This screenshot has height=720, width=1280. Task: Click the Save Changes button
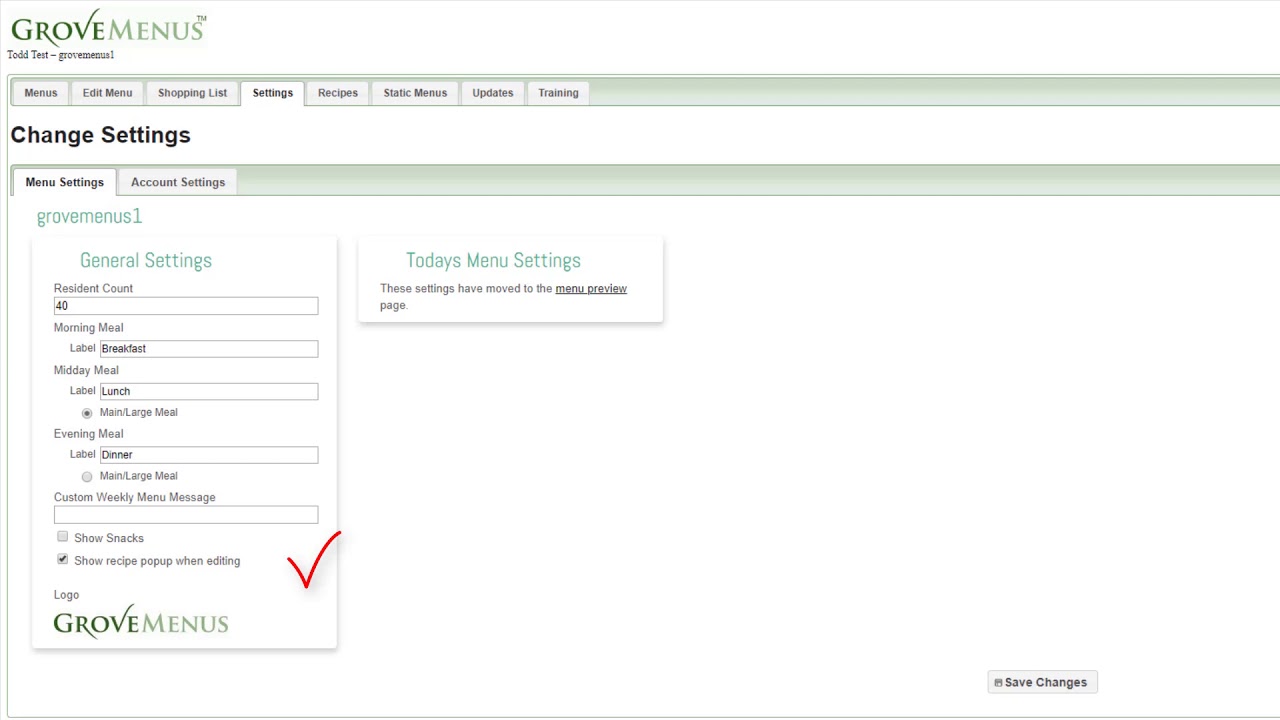pos(1042,682)
